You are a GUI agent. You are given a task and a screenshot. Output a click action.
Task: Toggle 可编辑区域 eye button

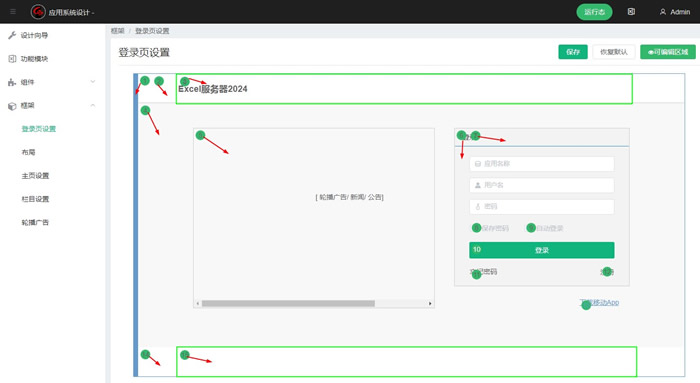coord(668,52)
